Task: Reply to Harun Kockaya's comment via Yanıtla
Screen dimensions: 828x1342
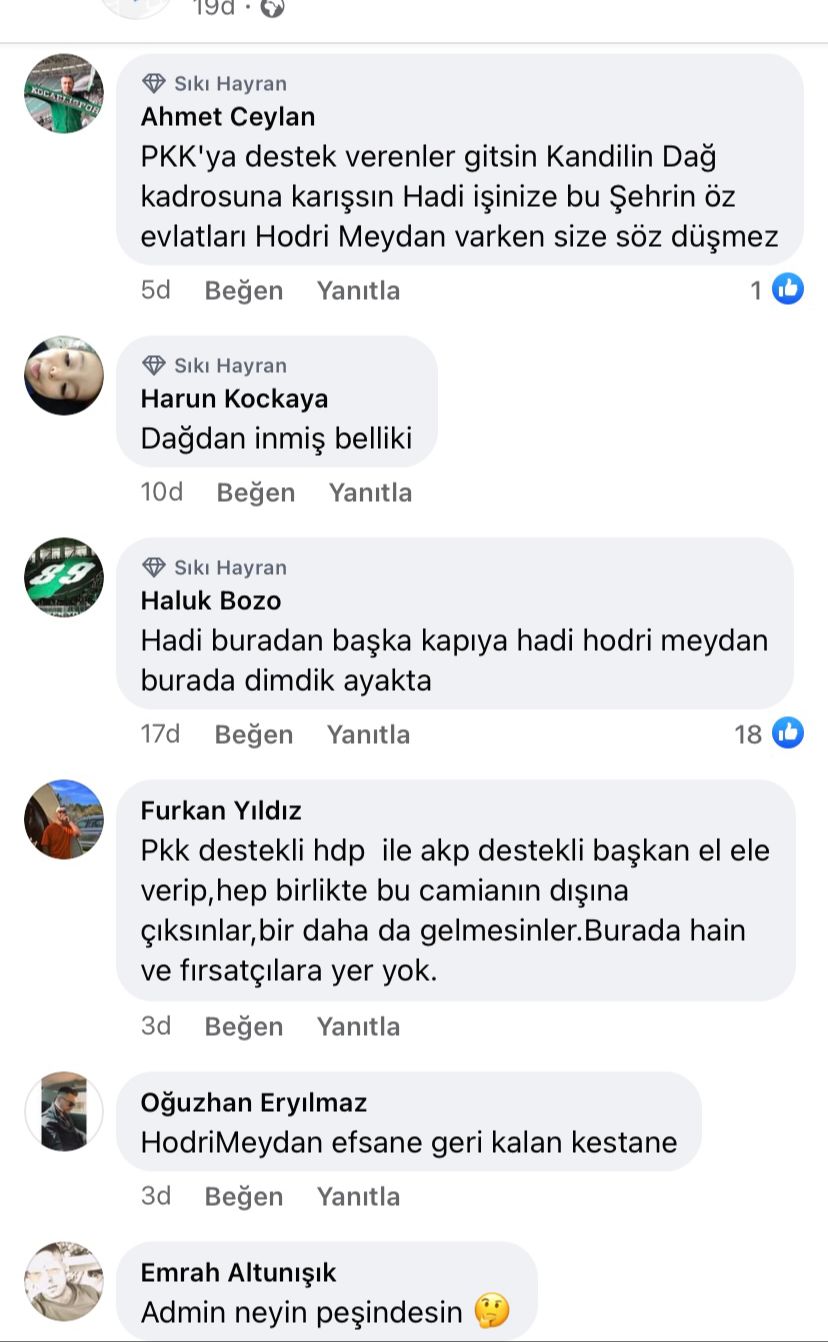Action: click(x=370, y=492)
